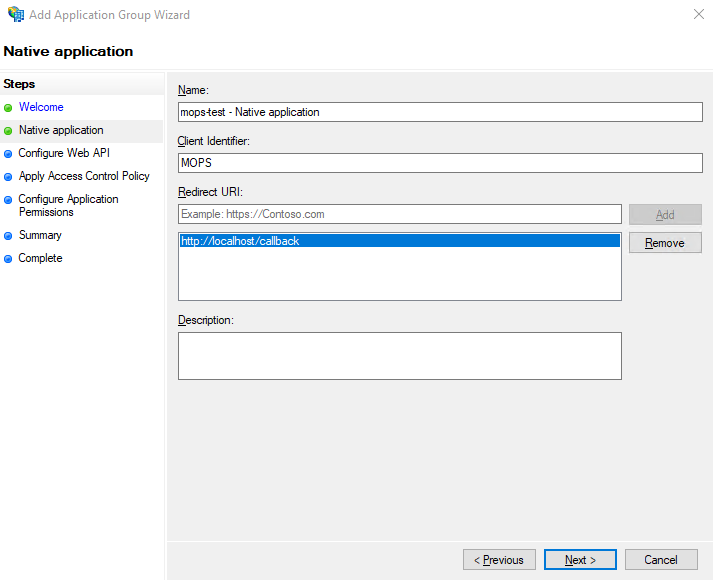Click the blue bullet beside Configure Application Permissions
Screen dimensions: 713x580
pos(8,200)
